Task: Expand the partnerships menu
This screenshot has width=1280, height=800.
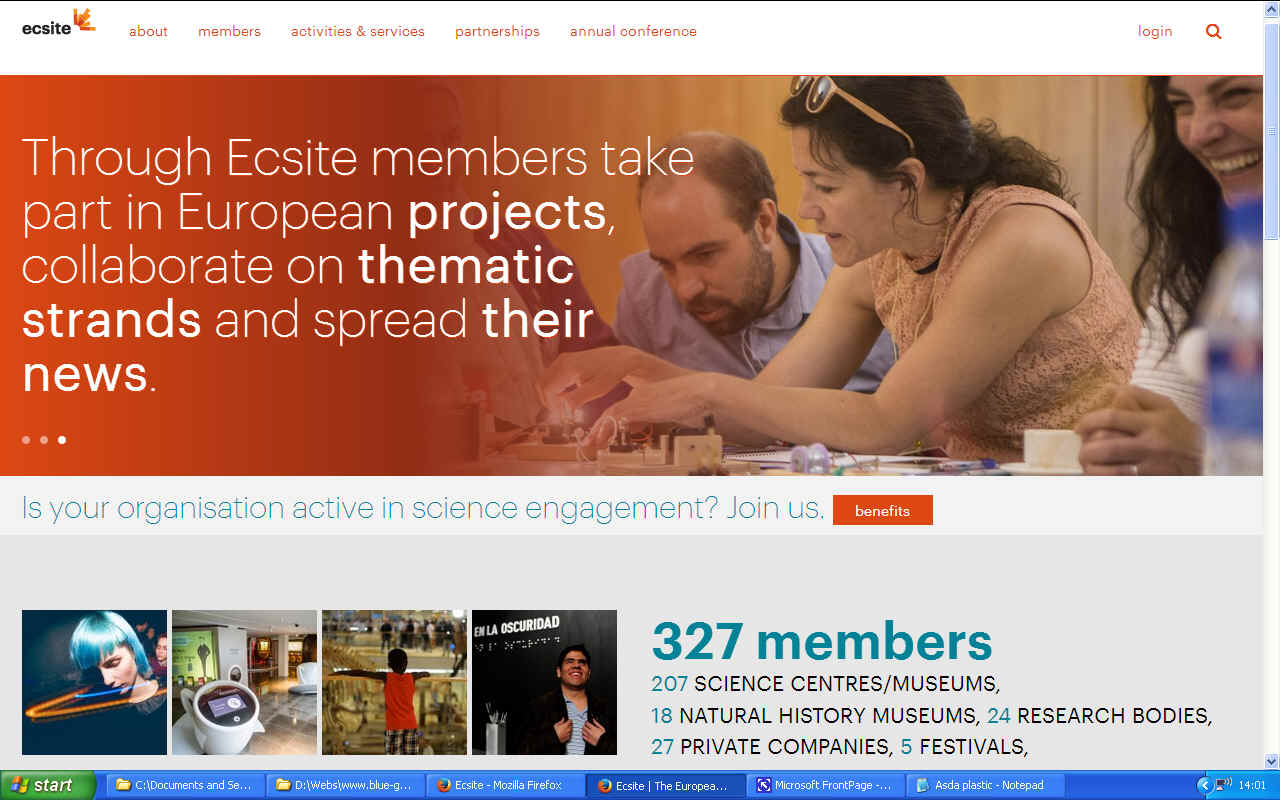Action: (497, 31)
